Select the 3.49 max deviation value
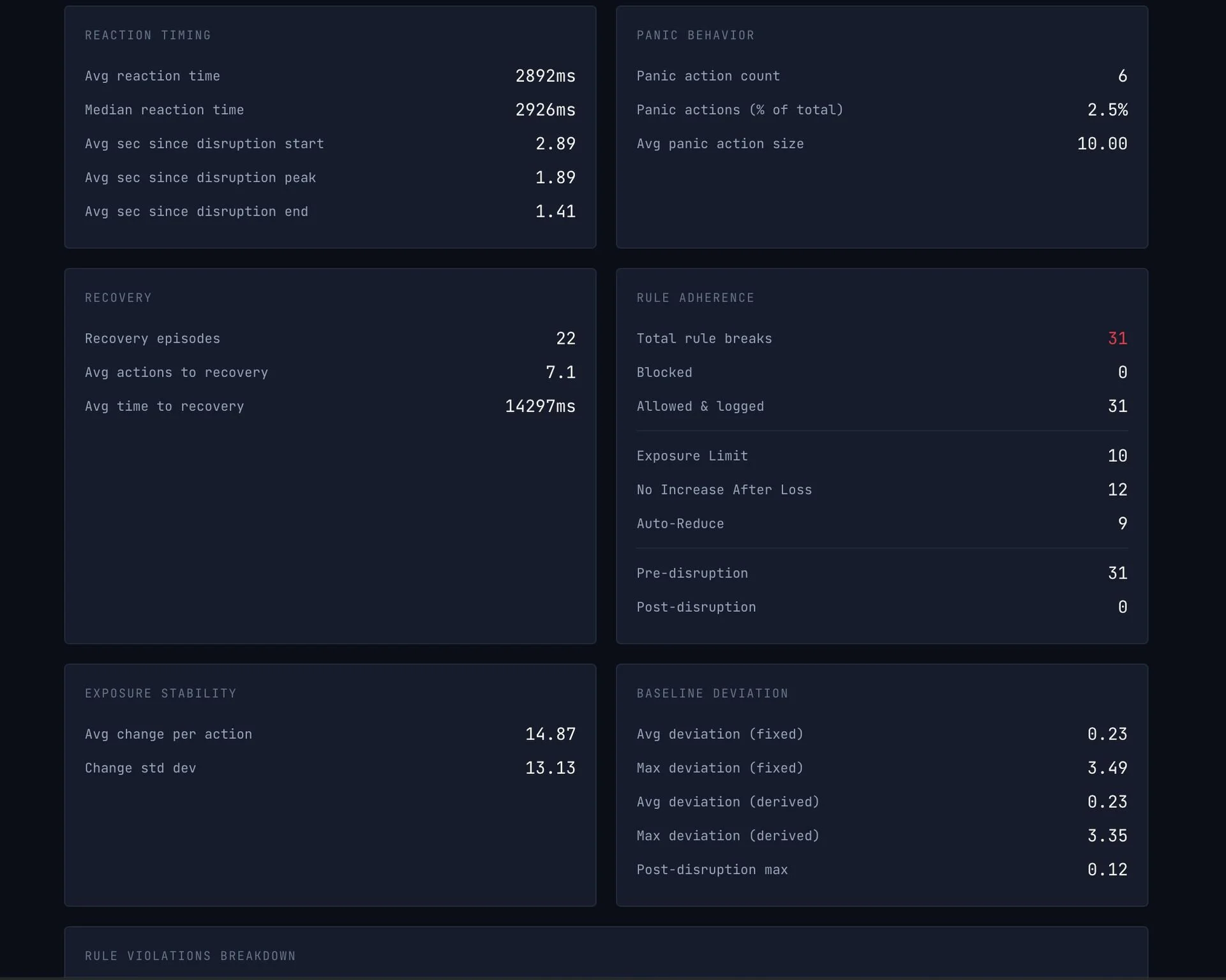The height and width of the screenshot is (980, 1226). pos(1107,768)
